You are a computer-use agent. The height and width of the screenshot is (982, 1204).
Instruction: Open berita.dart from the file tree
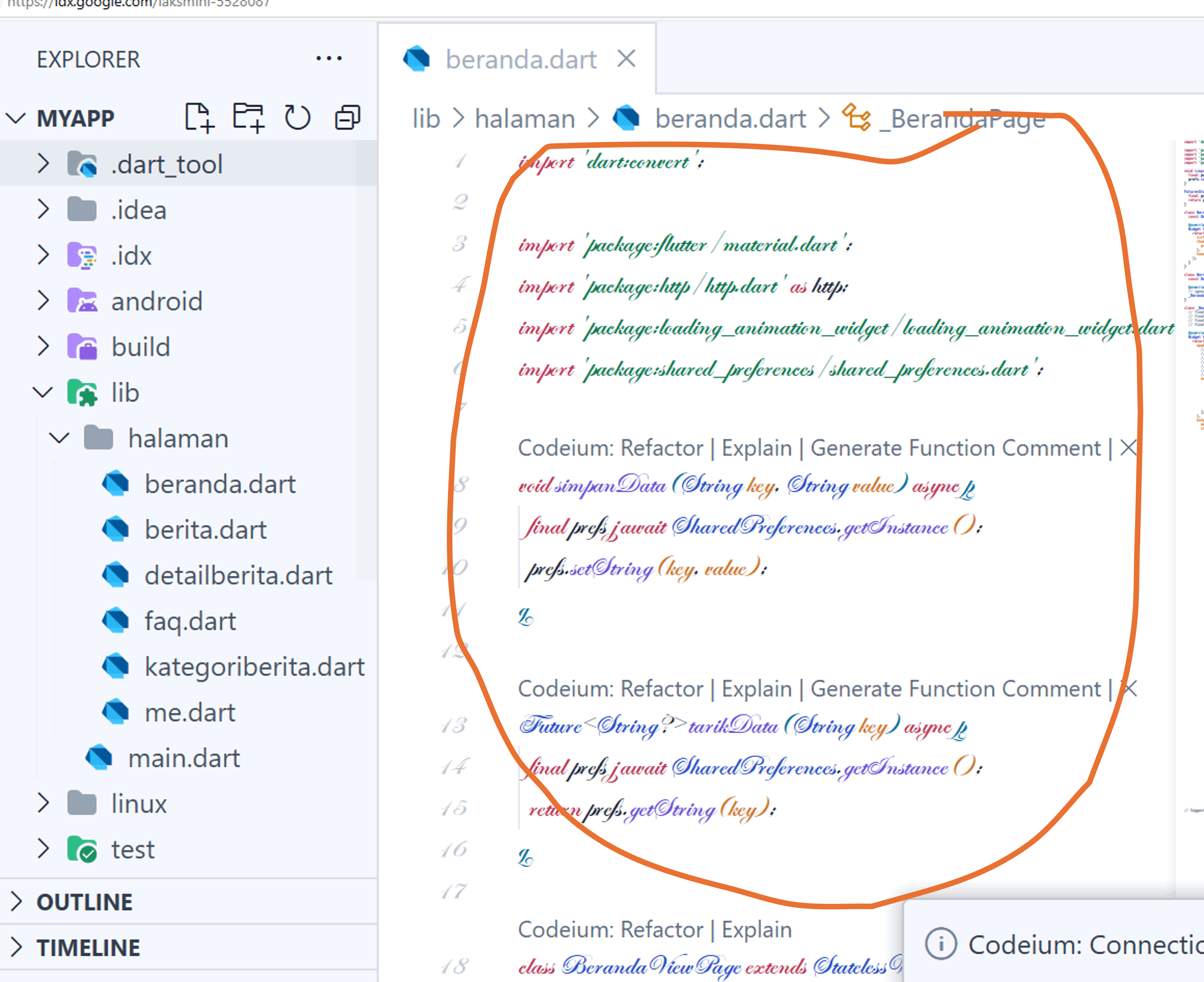point(206,529)
